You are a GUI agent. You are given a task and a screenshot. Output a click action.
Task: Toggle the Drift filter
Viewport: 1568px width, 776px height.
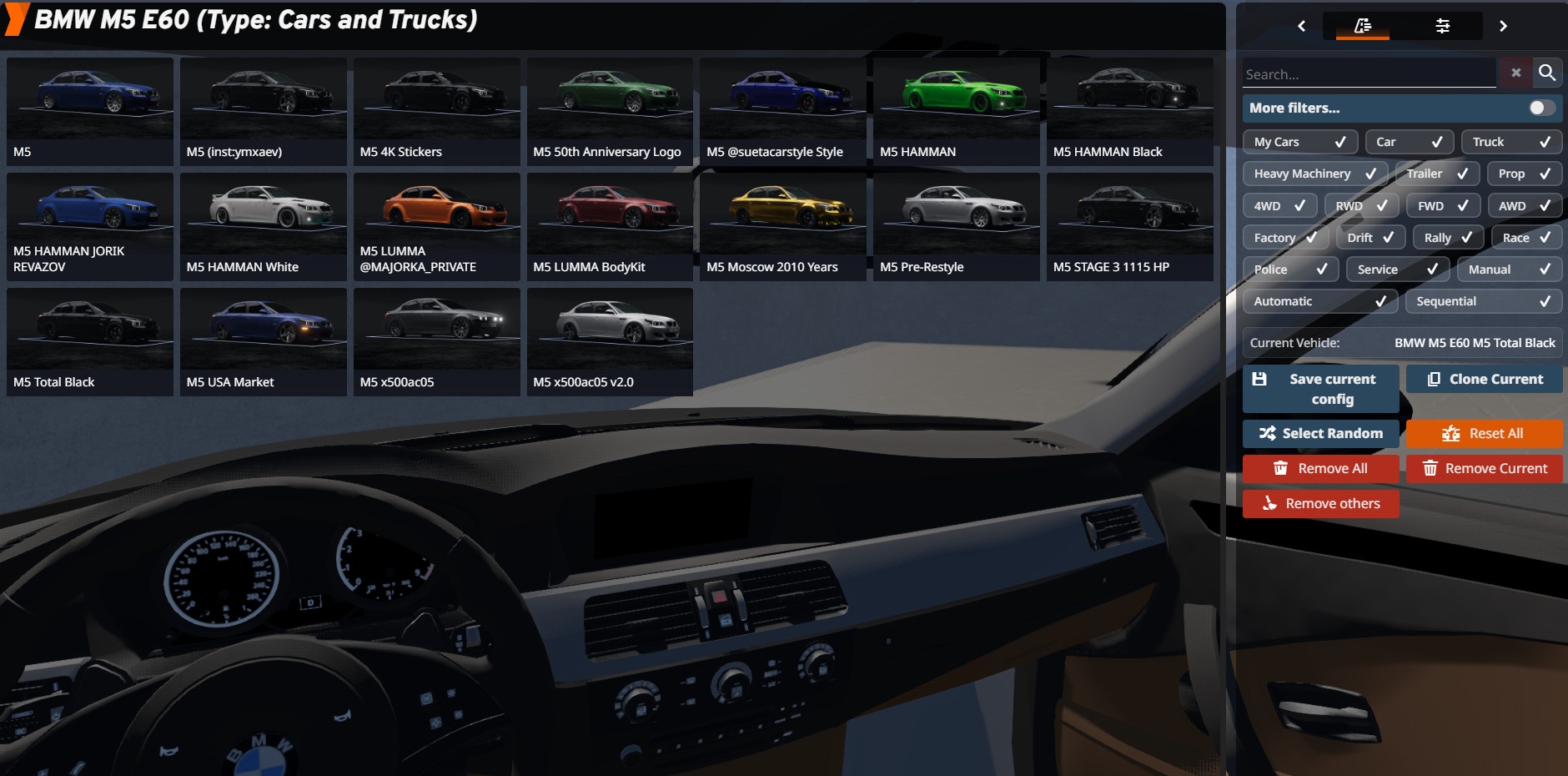(x=1370, y=238)
